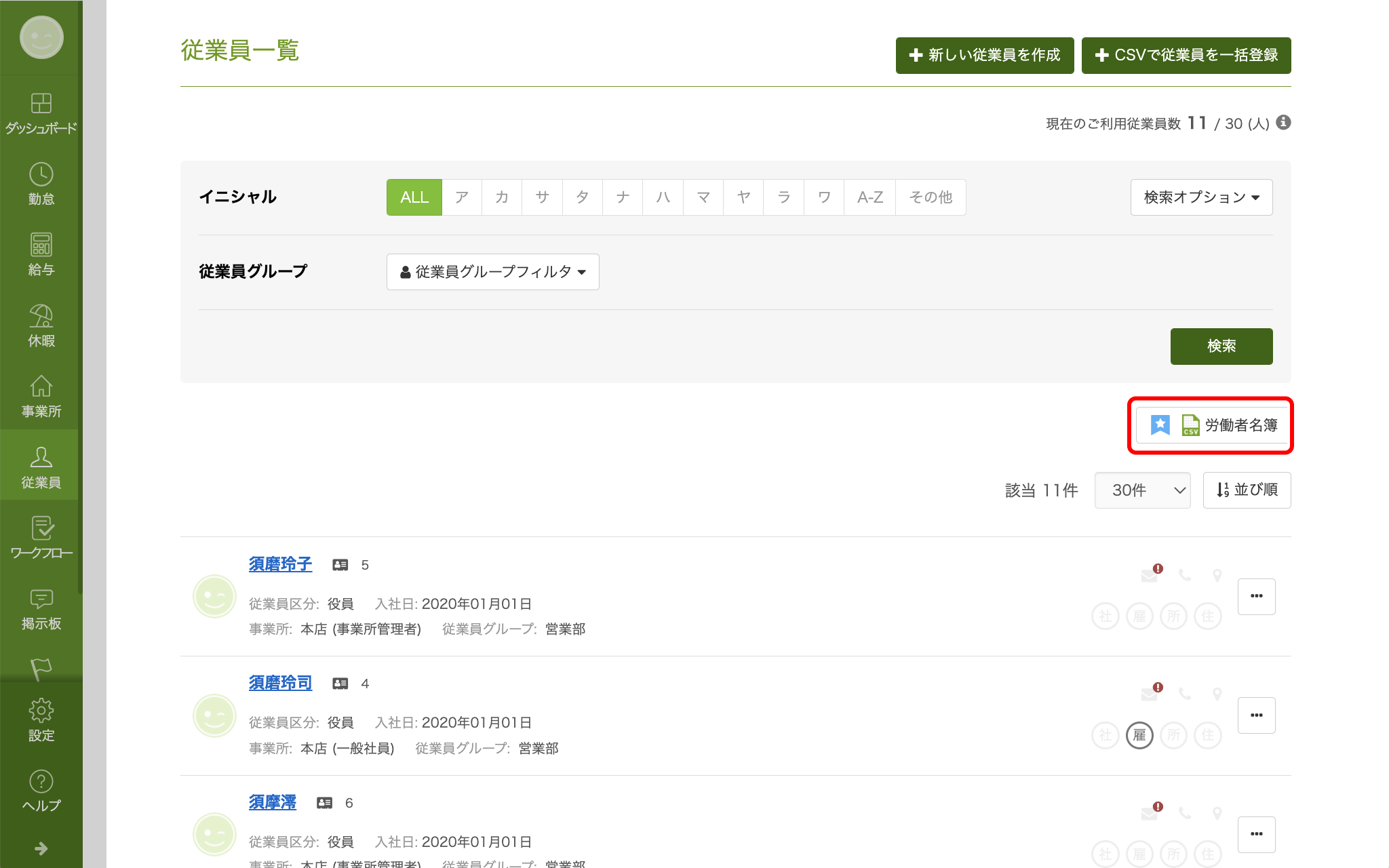This screenshot has width=1389, height=868.
Task: Click 社 badge in 須磨玲子 row
Action: tap(1106, 616)
